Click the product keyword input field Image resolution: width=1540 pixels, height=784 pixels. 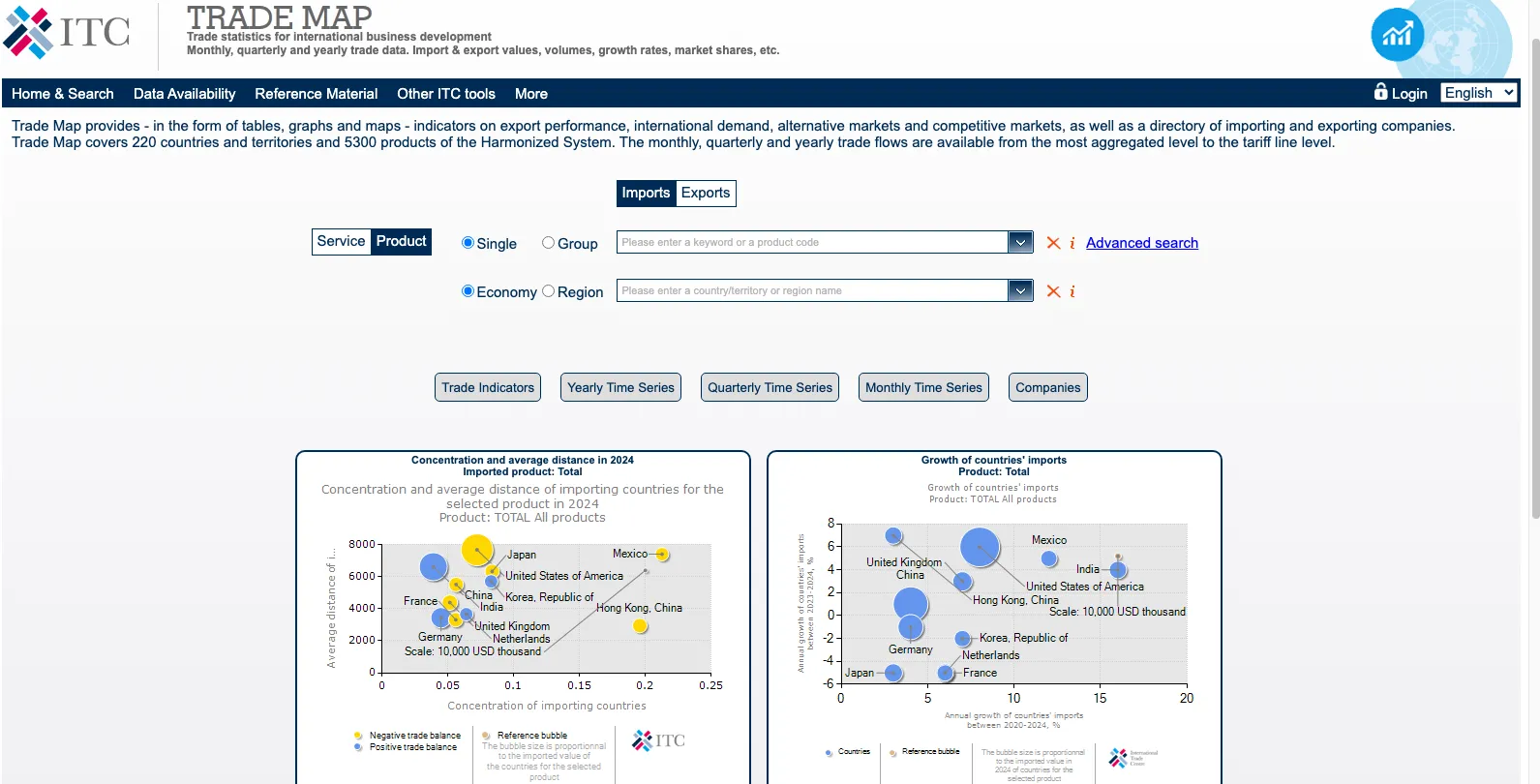[812, 242]
